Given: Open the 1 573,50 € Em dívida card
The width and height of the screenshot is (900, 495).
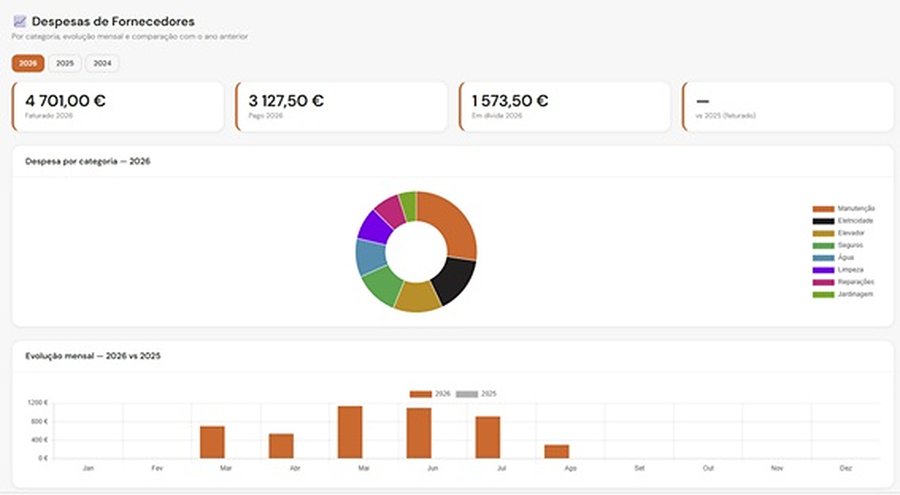Looking at the screenshot, I should tap(564, 107).
